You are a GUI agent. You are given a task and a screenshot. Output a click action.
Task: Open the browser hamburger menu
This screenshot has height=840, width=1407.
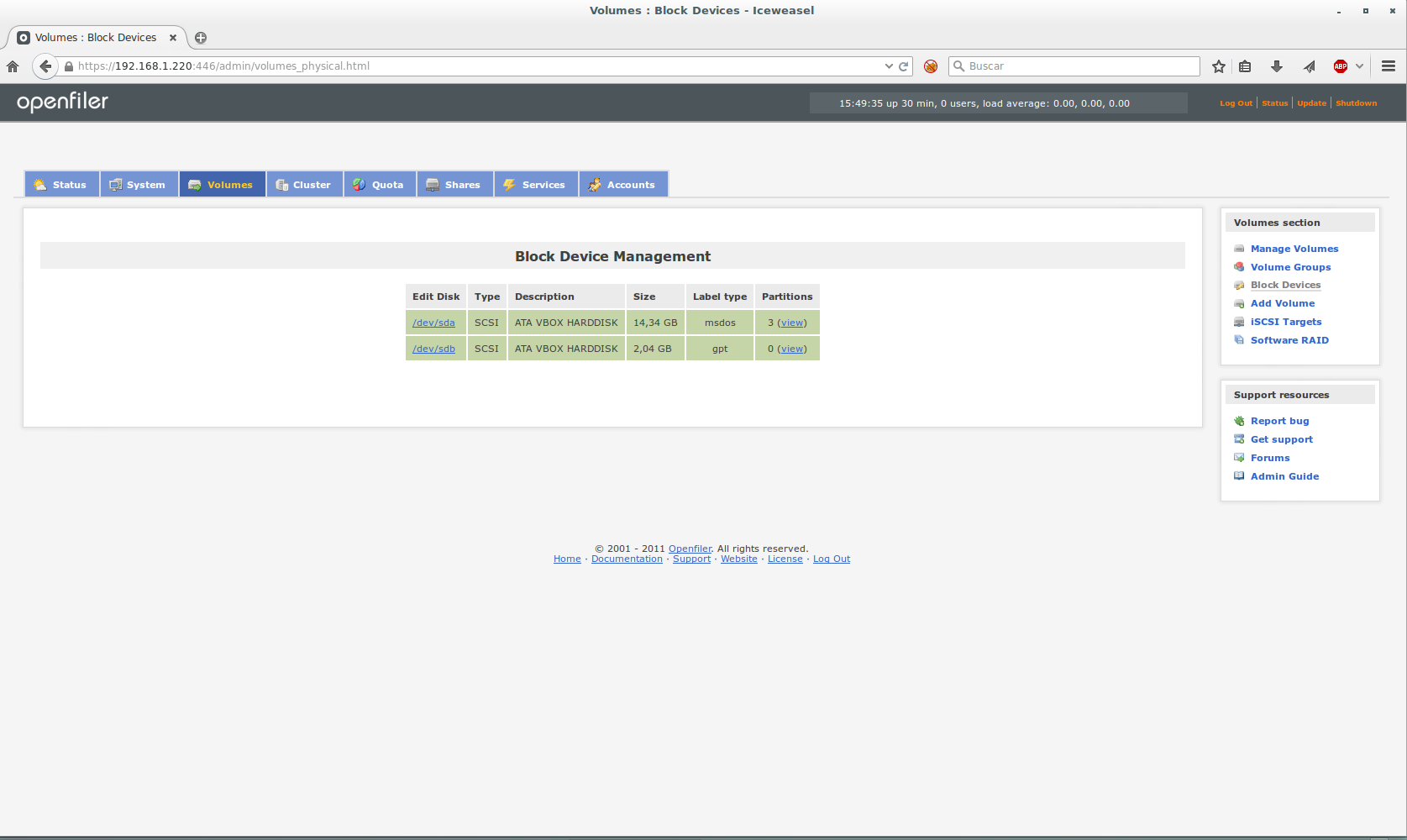[x=1389, y=66]
